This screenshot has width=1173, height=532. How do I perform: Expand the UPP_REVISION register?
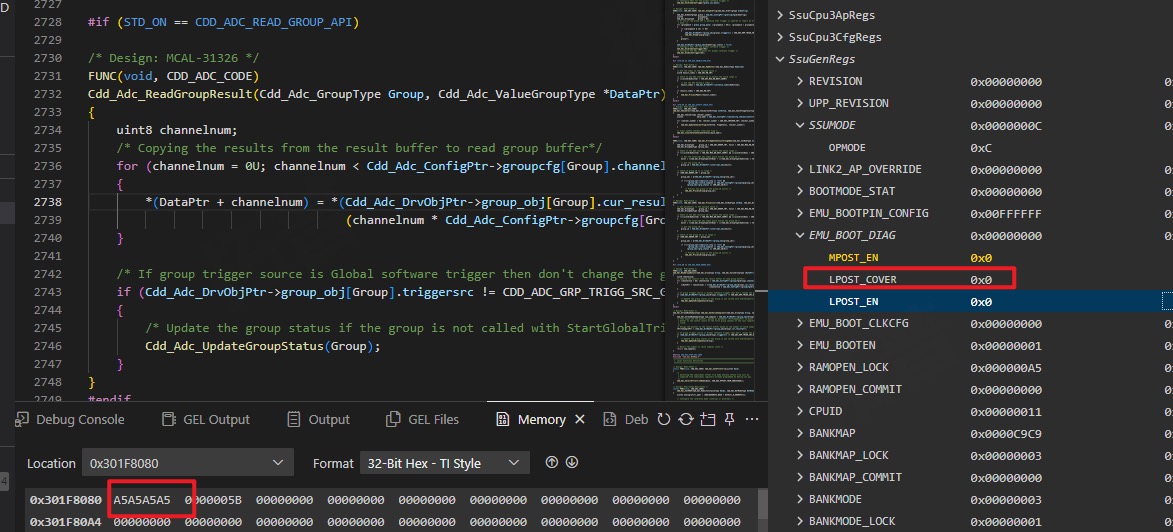coord(800,103)
